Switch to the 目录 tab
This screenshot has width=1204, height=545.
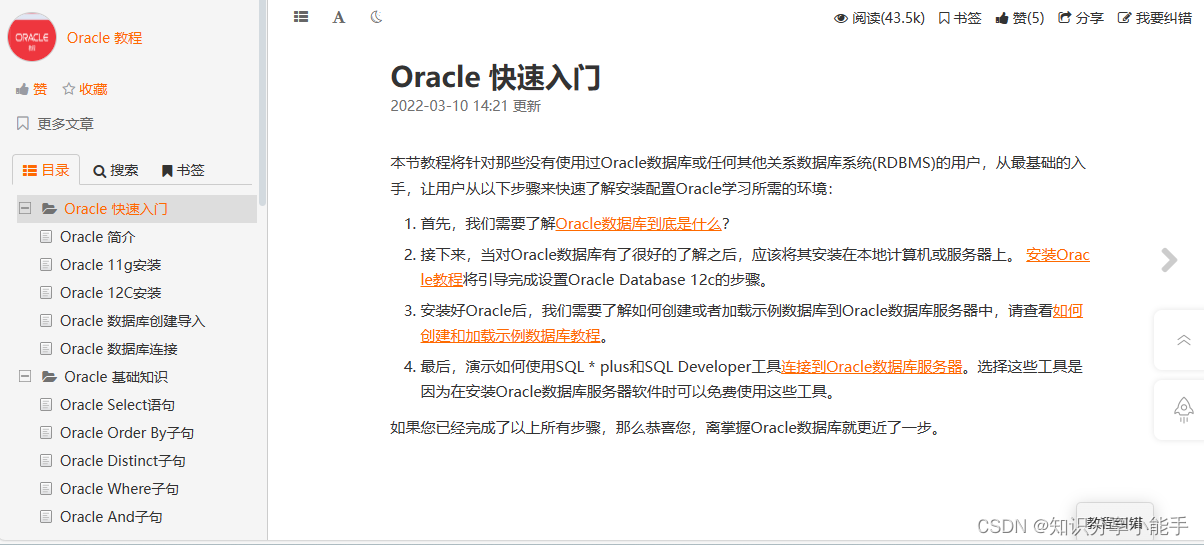(46, 170)
